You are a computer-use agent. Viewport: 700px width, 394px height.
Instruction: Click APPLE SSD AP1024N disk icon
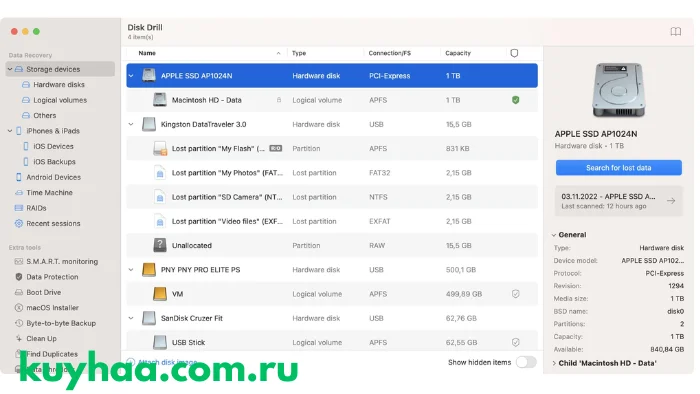[149, 75]
